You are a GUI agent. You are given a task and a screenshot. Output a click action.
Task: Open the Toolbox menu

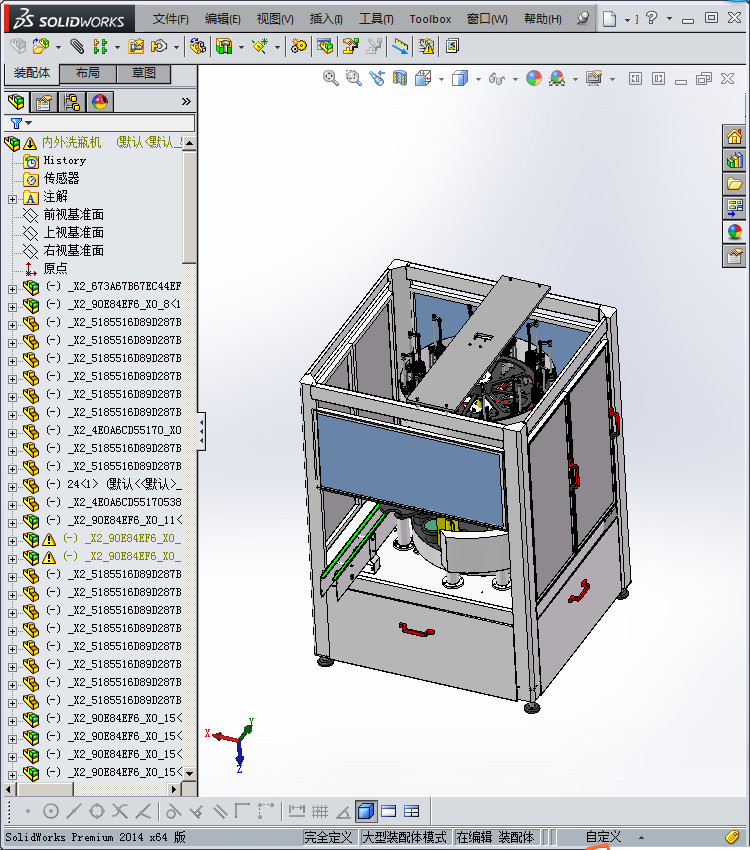430,19
